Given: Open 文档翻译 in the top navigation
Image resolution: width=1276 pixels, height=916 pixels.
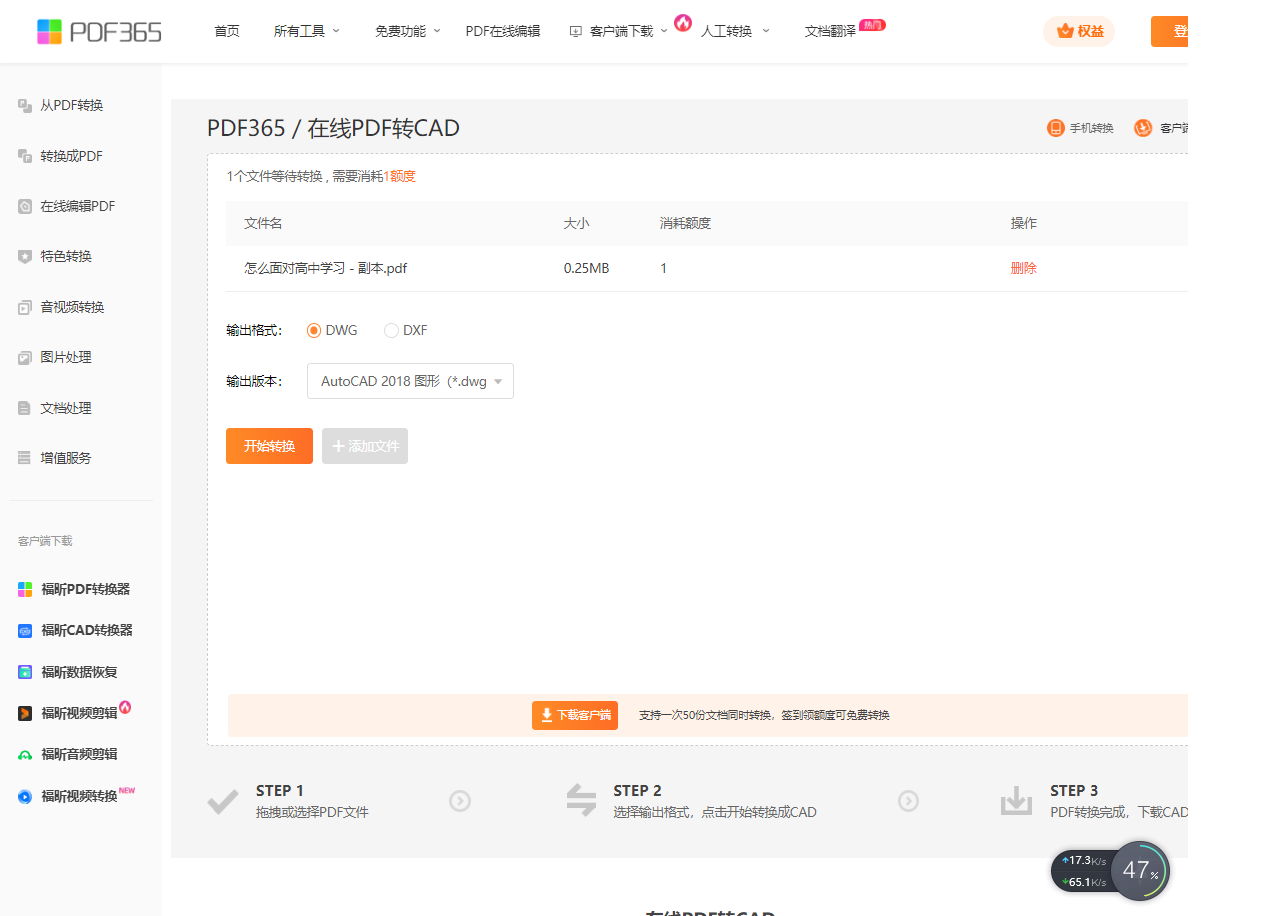Looking at the screenshot, I should (x=830, y=31).
